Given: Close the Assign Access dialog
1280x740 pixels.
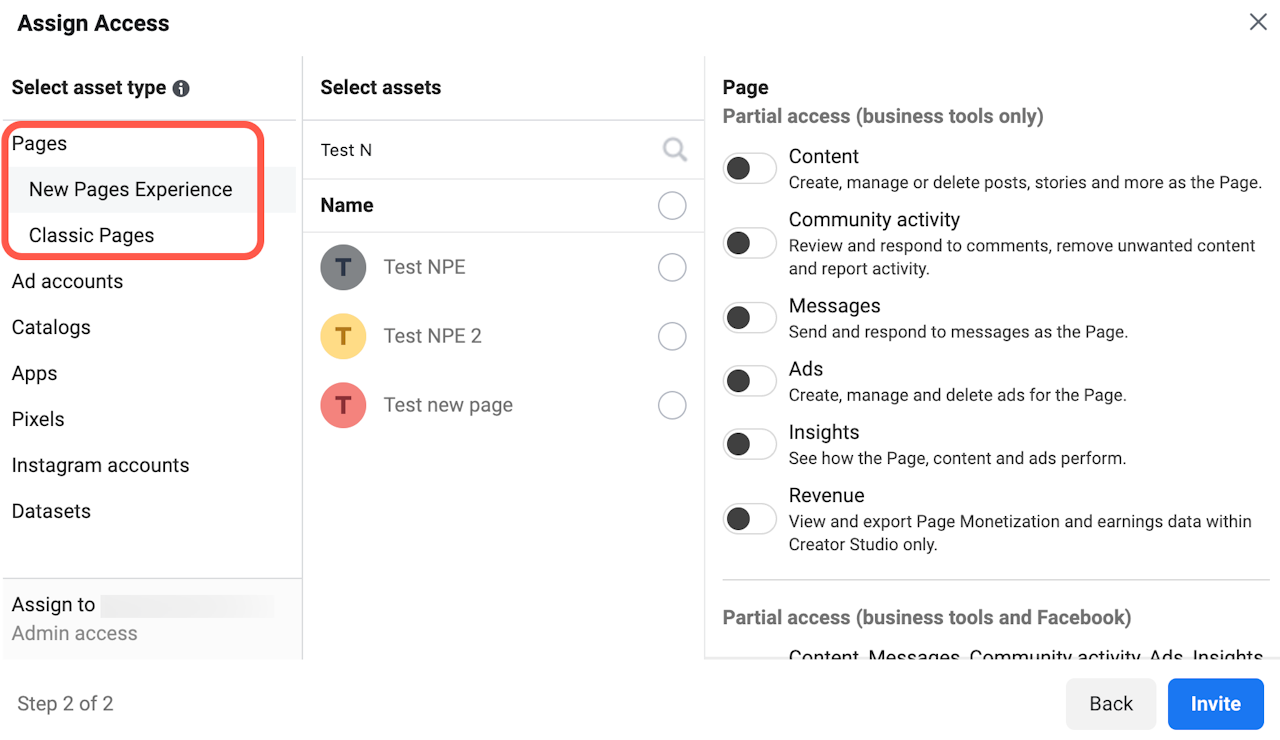Looking at the screenshot, I should coord(1258,22).
